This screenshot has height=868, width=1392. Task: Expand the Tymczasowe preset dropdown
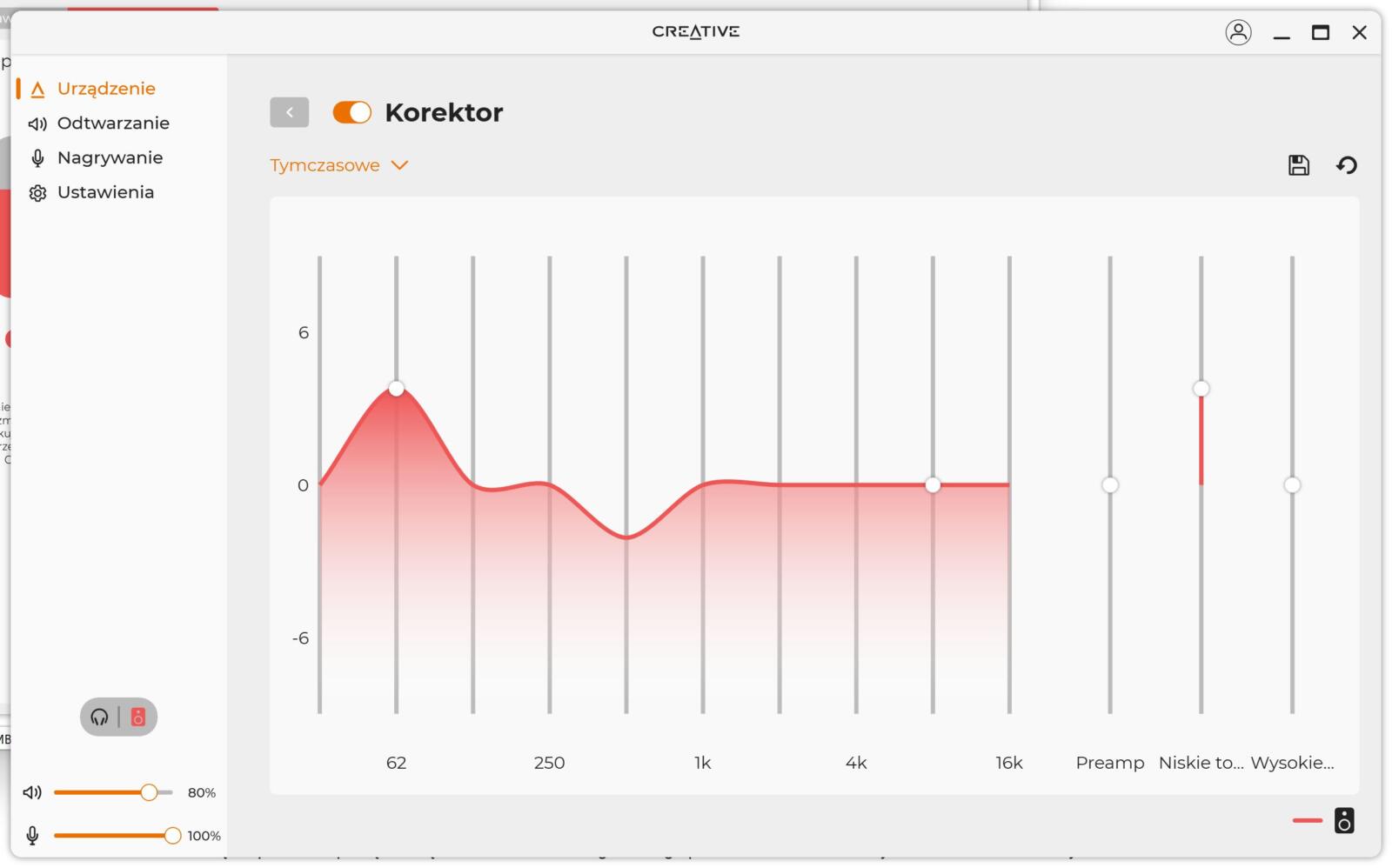click(x=338, y=165)
